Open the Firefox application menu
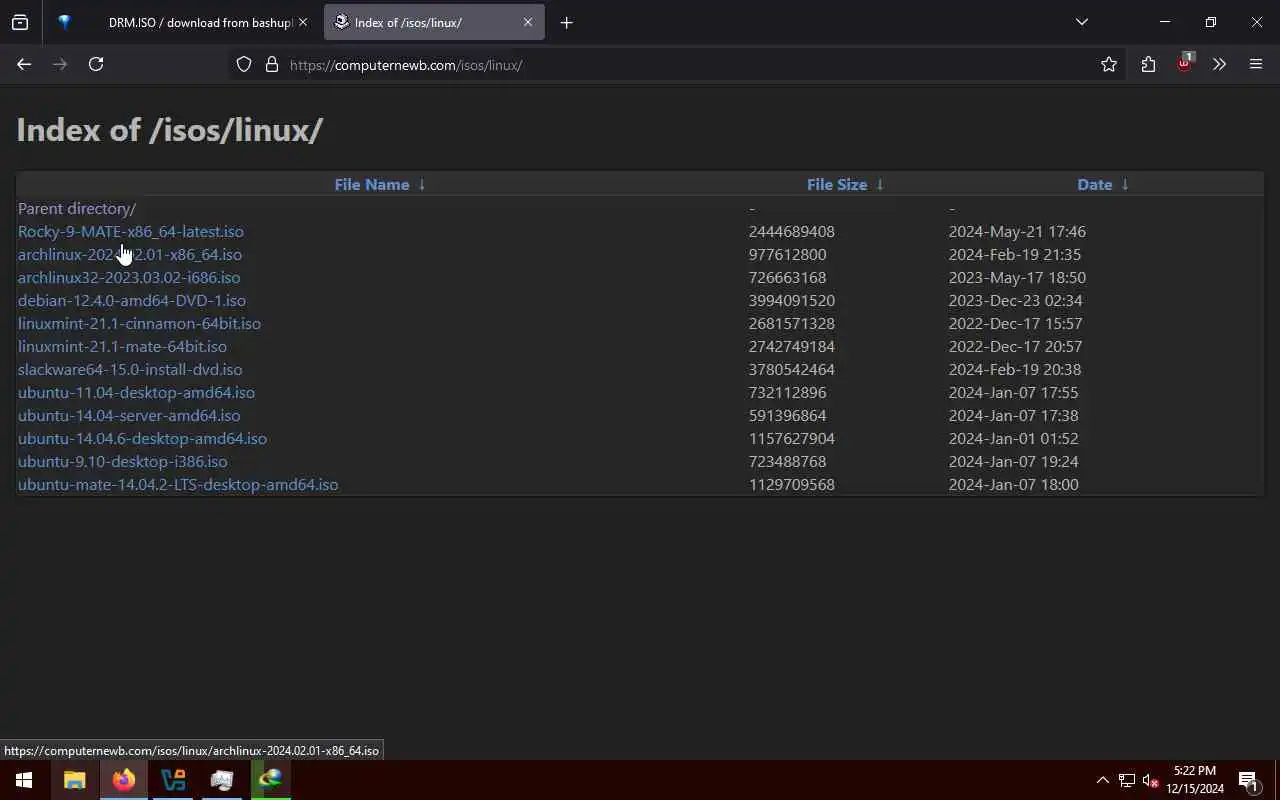The image size is (1280, 800). (x=1256, y=65)
